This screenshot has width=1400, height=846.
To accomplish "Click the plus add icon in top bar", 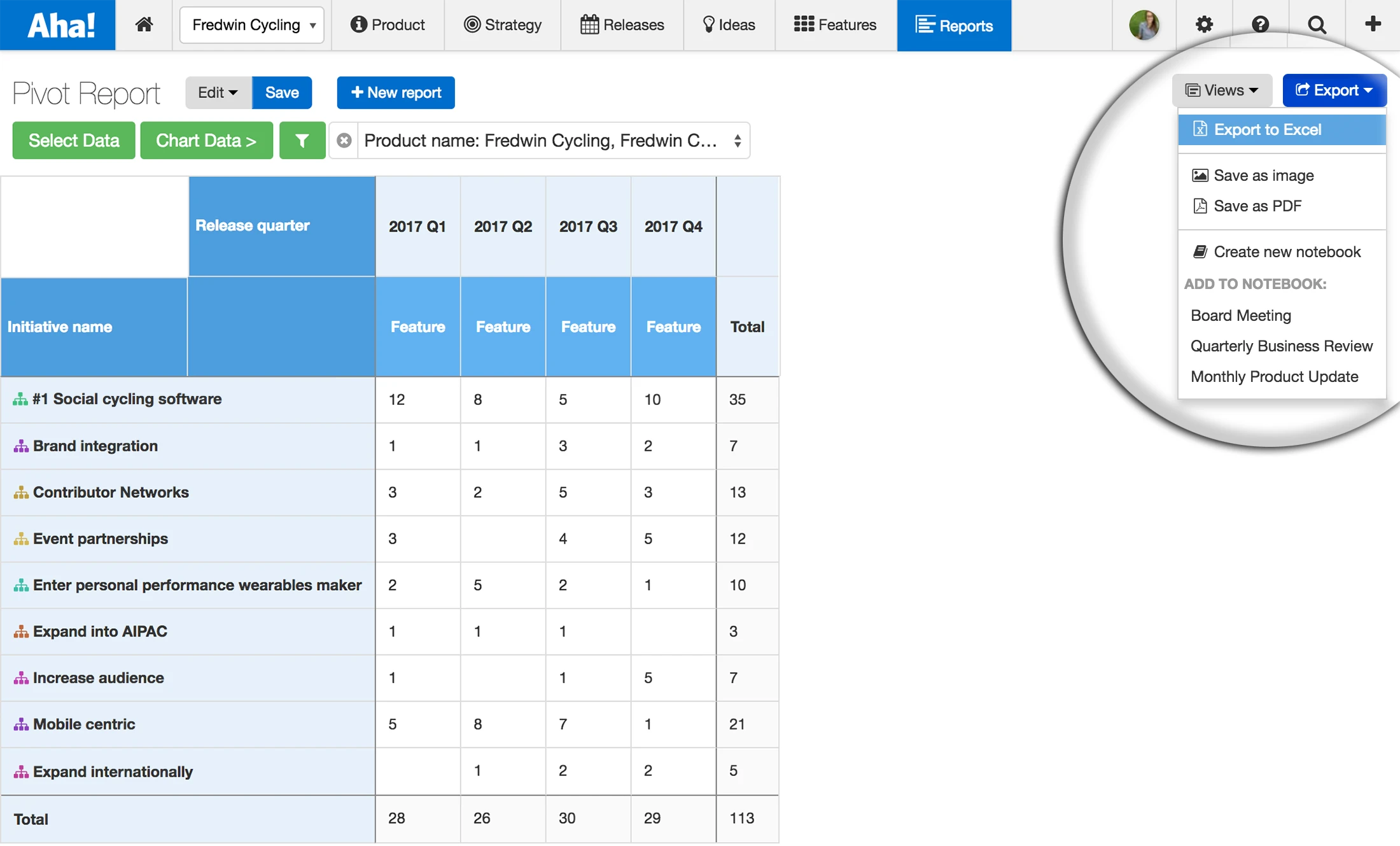I will click(1373, 25).
